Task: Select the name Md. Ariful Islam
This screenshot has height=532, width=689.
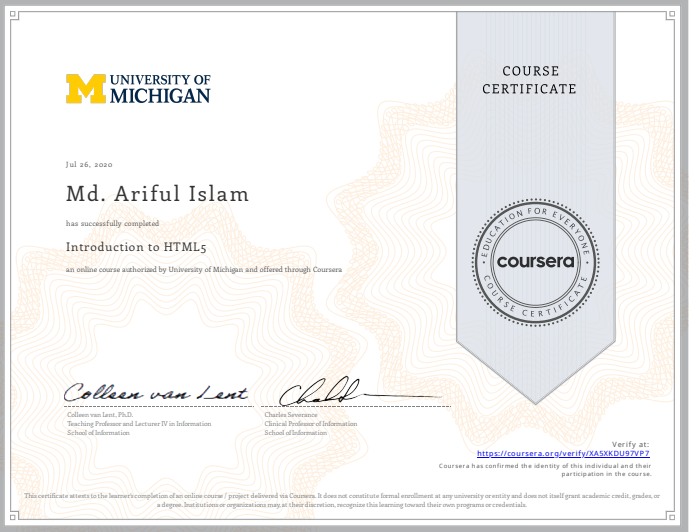Action: pos(157,194)
